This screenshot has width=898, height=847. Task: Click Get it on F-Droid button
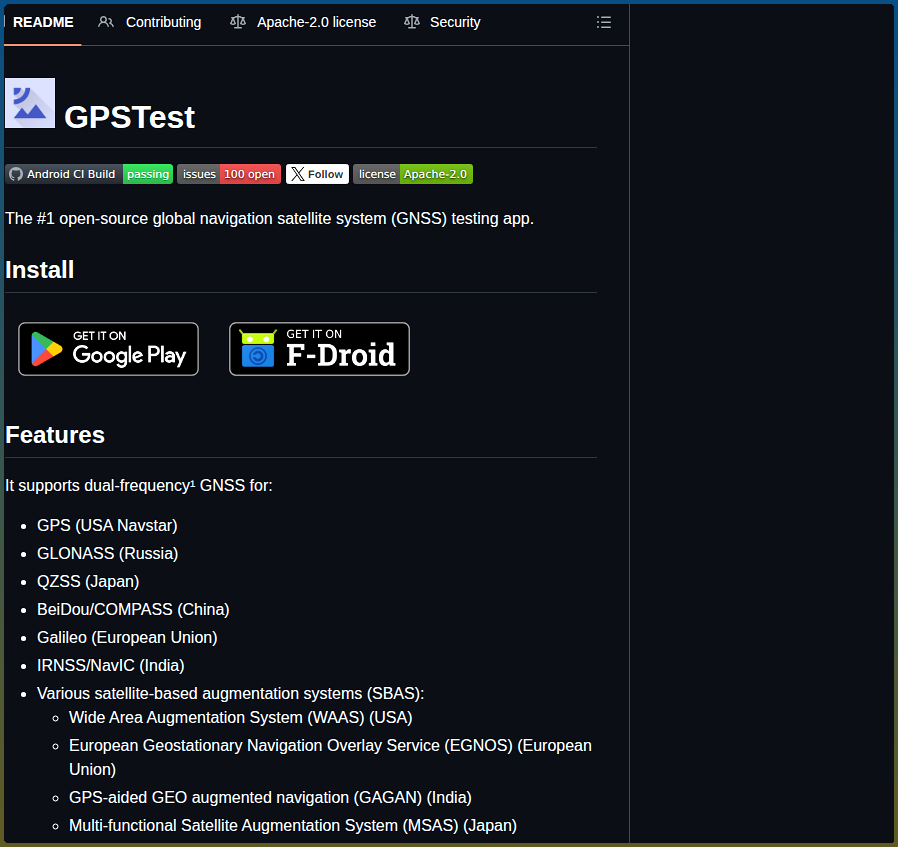320,349
